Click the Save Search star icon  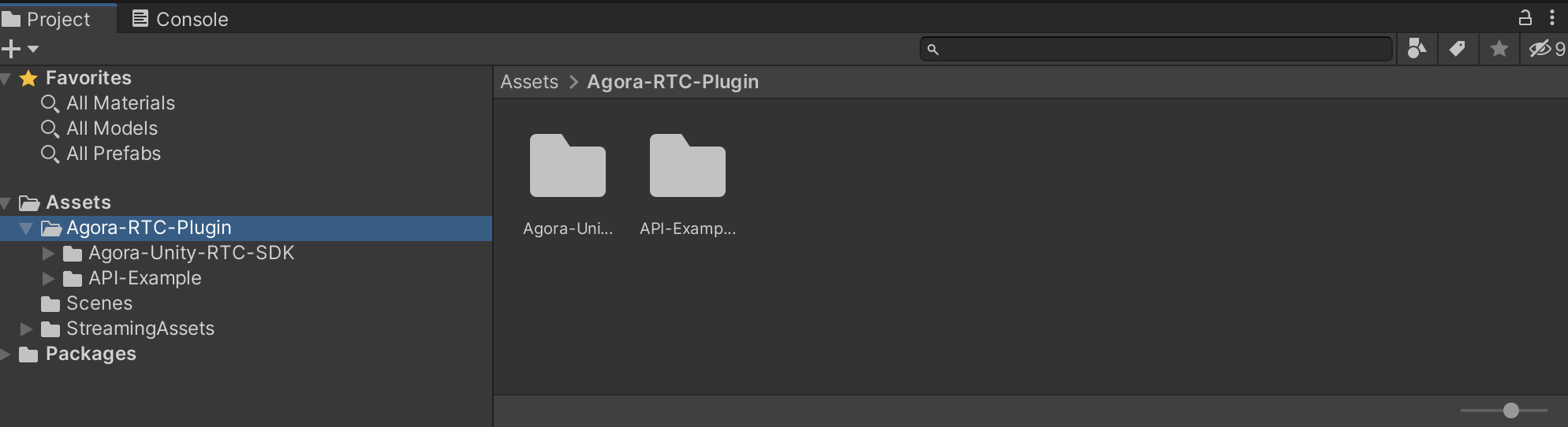1499,49
